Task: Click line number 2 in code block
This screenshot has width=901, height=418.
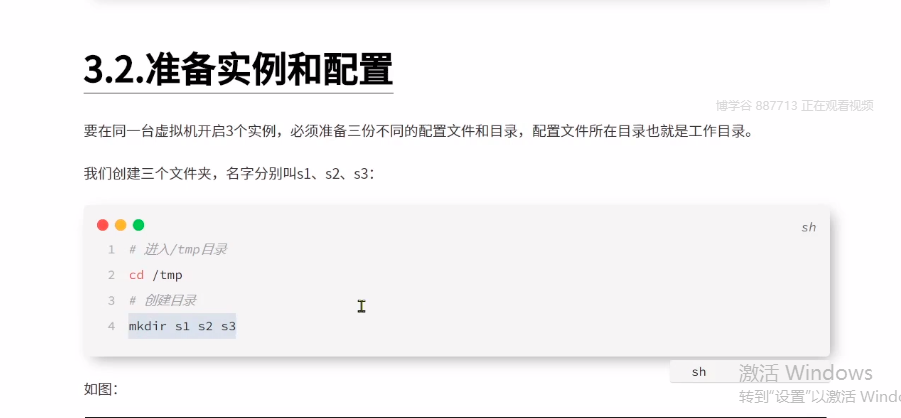Action: (x=111, y=275)
